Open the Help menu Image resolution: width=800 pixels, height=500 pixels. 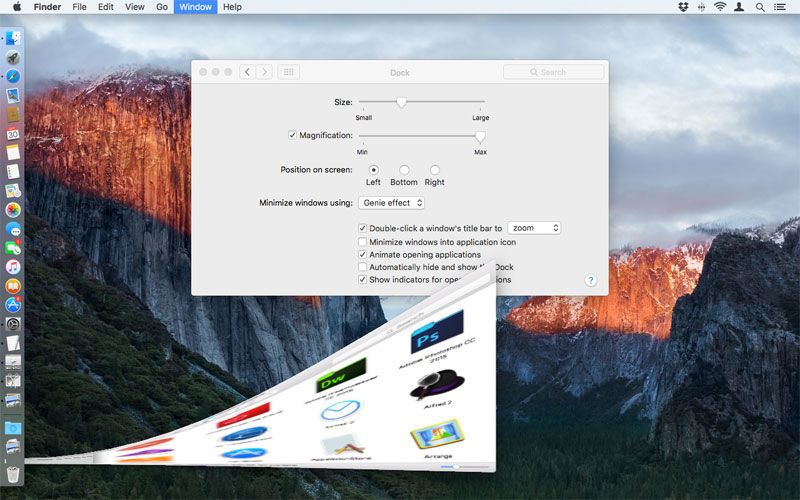click(x=232, y=7)
